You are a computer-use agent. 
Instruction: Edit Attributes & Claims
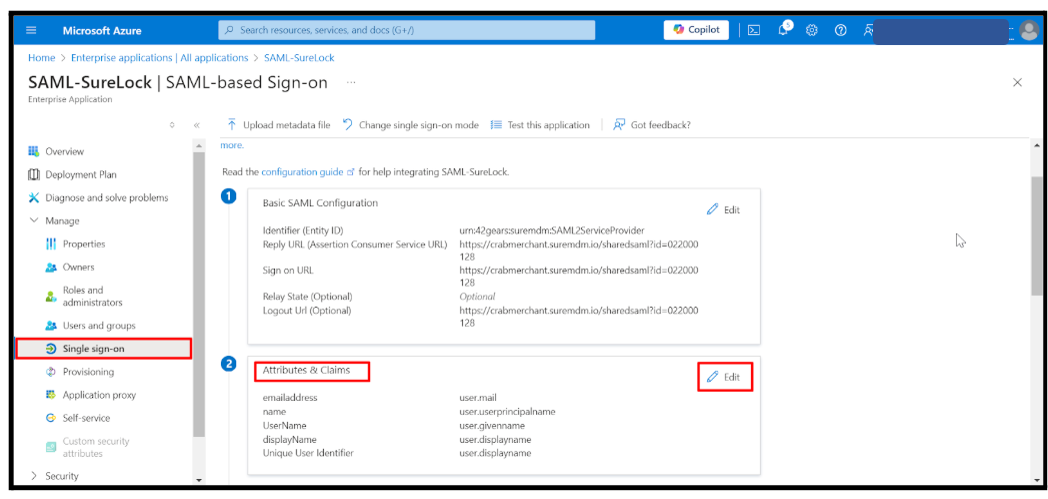point(725,377)
